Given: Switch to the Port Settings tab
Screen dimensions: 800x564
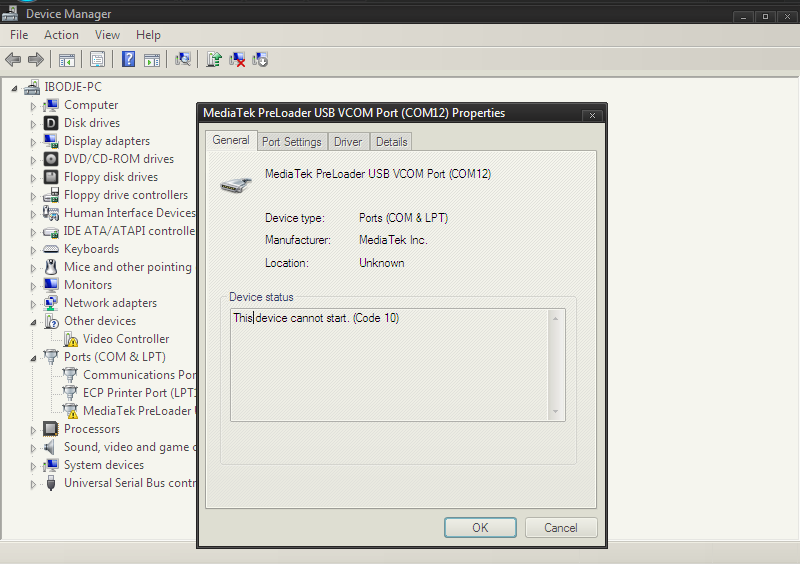Looking at the screenshot, I should (291, 142).
